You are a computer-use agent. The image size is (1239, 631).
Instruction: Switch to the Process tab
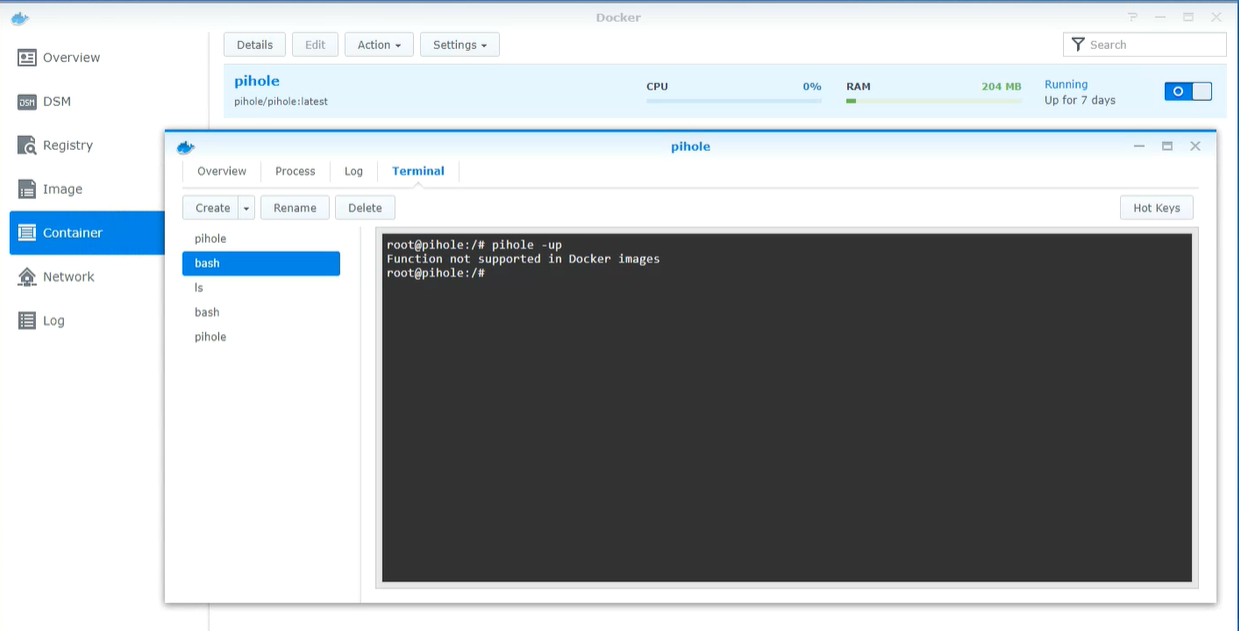295,171
